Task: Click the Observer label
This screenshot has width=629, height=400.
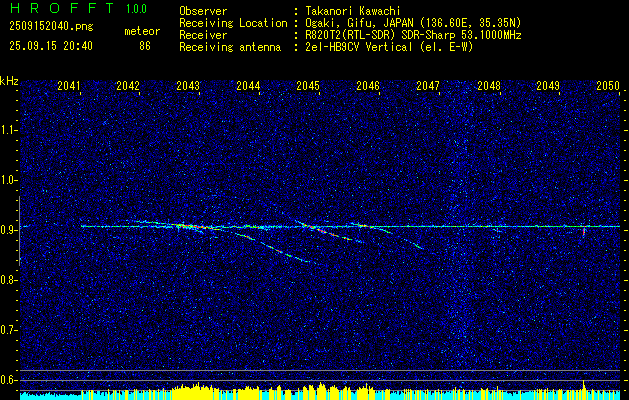Action: point(203,11)
